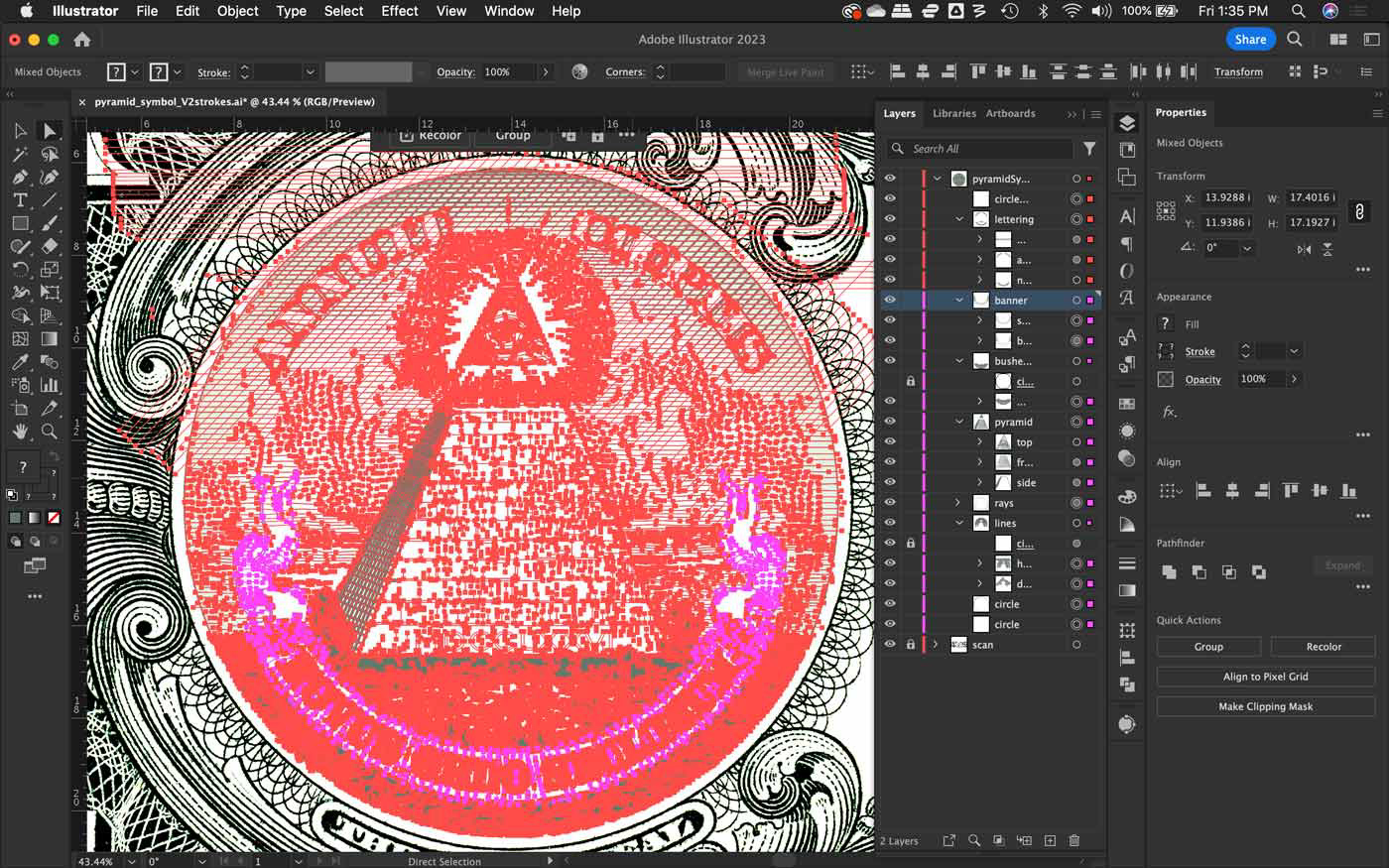
Task: Expand the top sublayer
Action: 979,442
